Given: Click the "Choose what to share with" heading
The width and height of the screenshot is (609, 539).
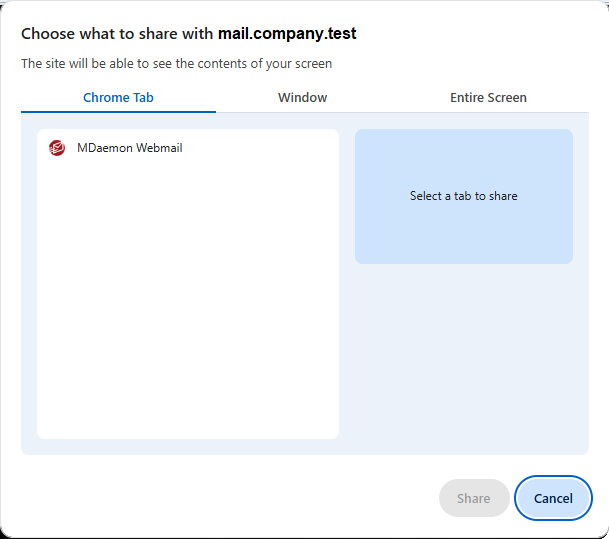Looking at the screenshot, I should pyautogui.click(x=117, y=34).
